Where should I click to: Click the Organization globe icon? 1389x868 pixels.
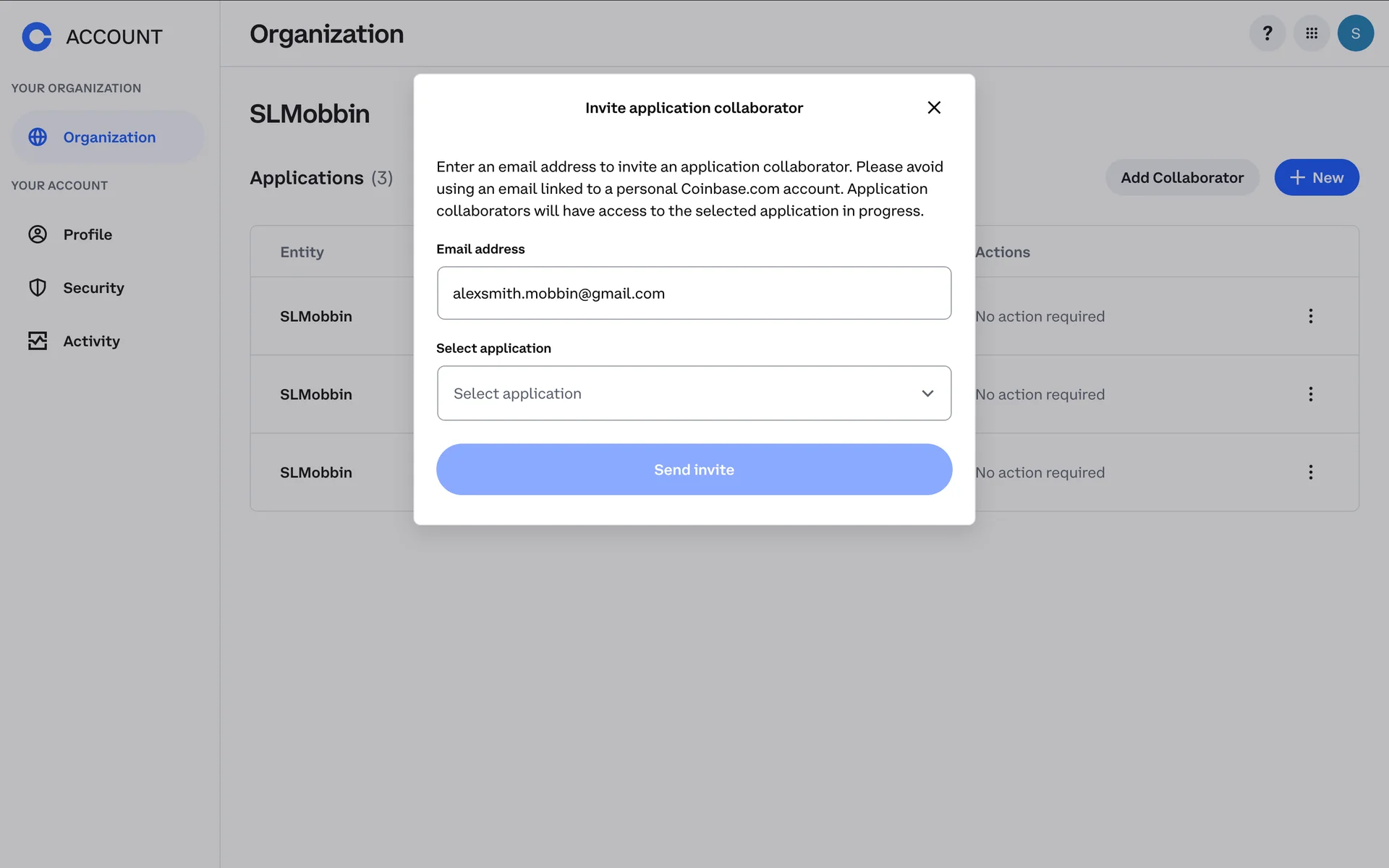pyautogui.click(x=38, y=137)
